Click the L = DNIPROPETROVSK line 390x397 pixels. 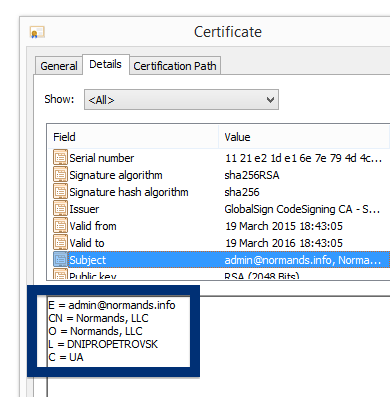point(103,344)
